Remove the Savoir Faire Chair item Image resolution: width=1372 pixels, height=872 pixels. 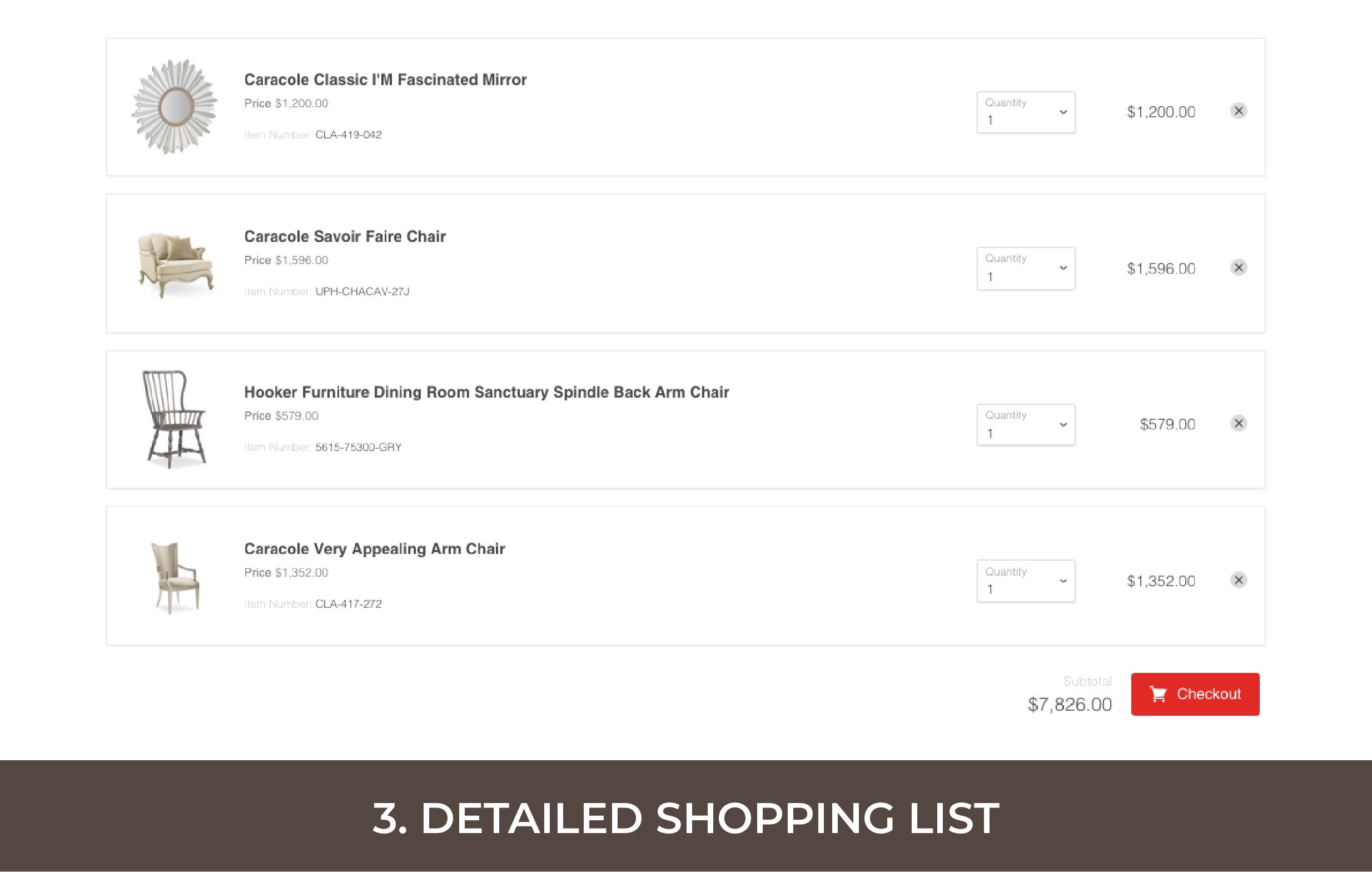point(1238,267)
